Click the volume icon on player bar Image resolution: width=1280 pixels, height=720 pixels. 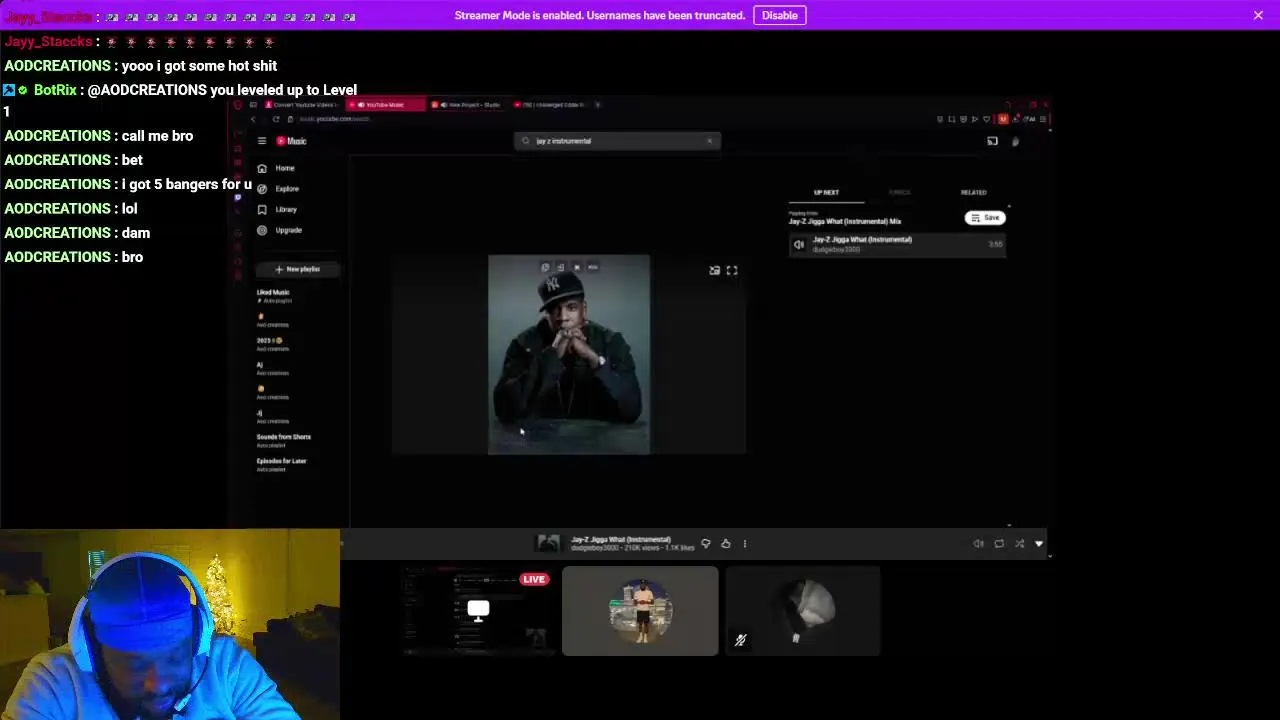[979, 544]
